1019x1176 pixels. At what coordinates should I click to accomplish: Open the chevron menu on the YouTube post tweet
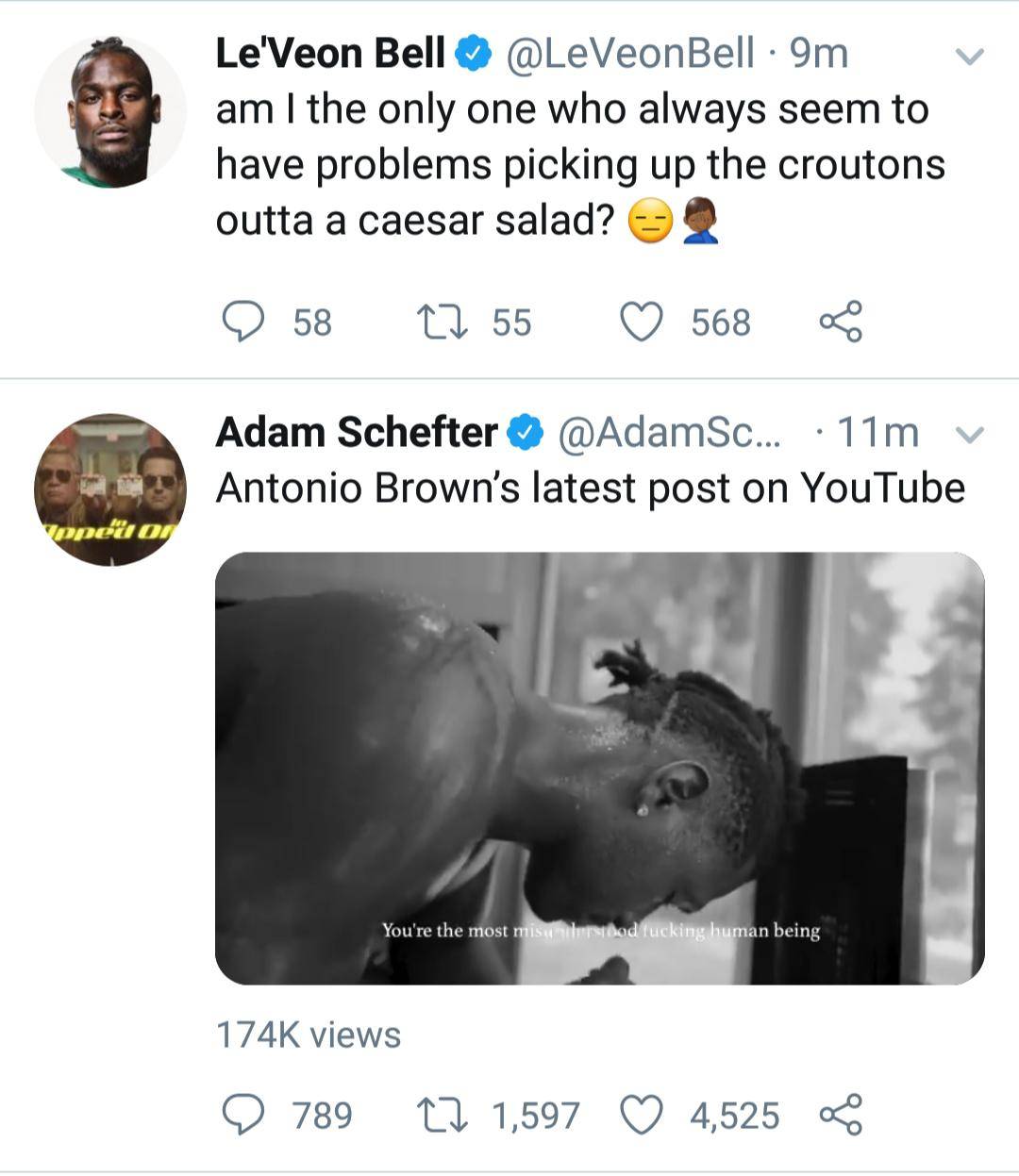(969, 435)
